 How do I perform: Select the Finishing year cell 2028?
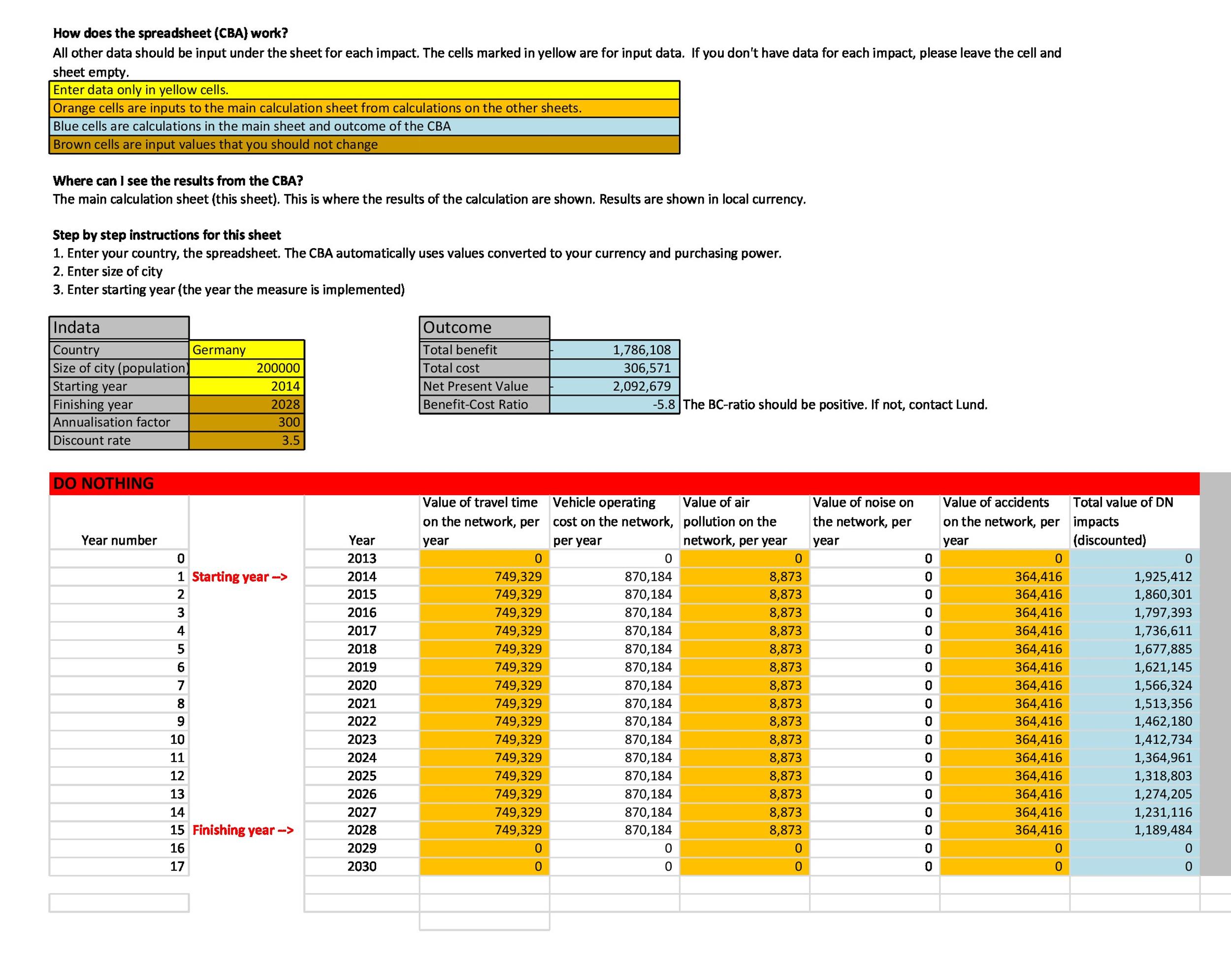tap(246, 404)
